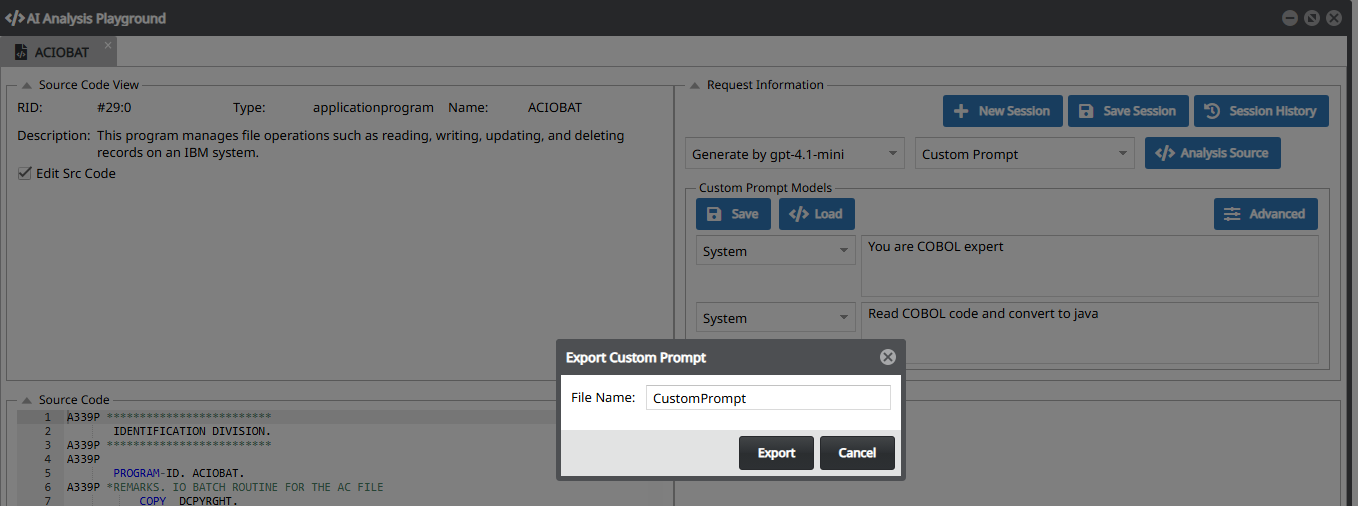Collapse the Request Information panel
The height and width of the screenshot is (506, 1358).
pyautogui.click(x=694, y=86)
